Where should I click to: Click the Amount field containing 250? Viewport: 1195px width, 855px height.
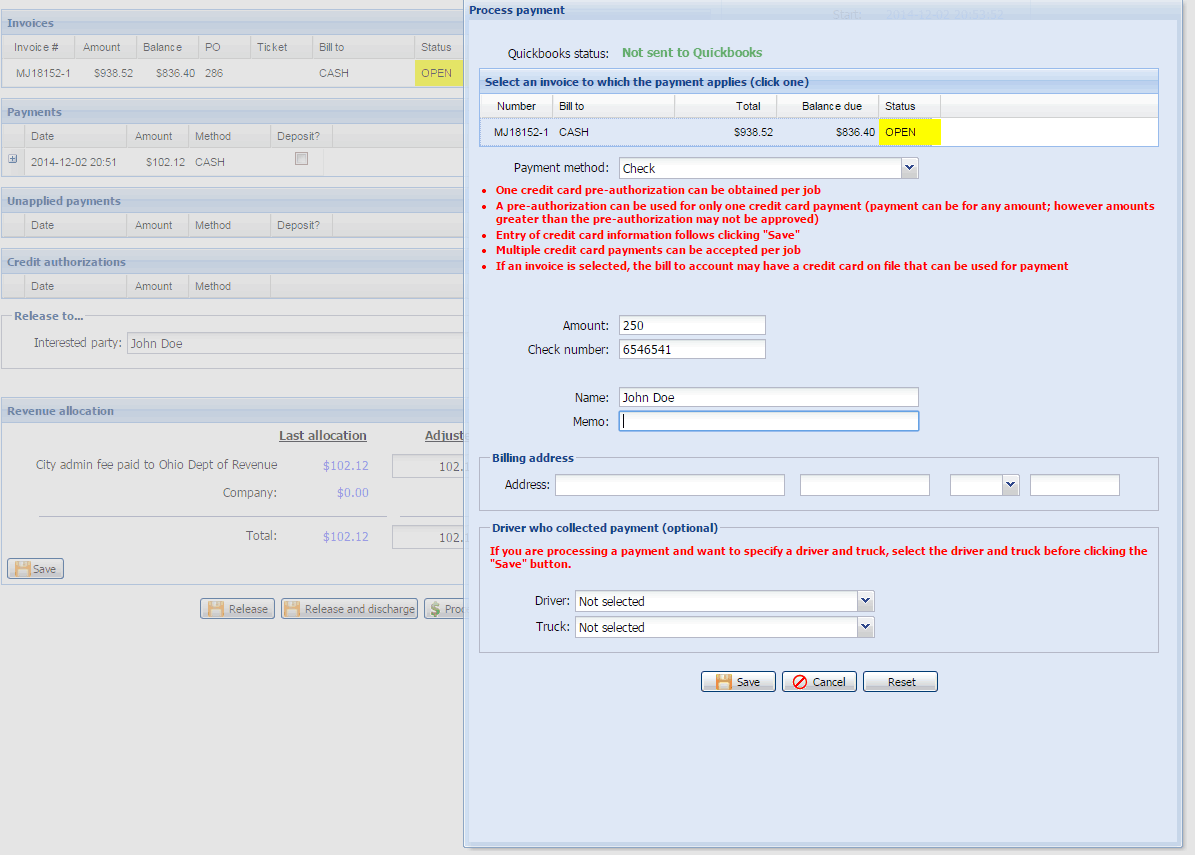coord(692,325)
